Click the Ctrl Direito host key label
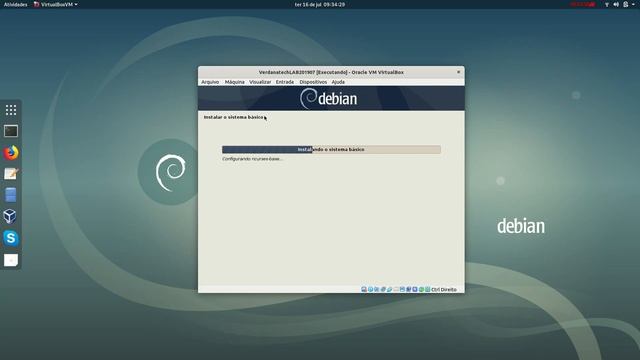Screen dimensions: 640x360 coord(444,289)
